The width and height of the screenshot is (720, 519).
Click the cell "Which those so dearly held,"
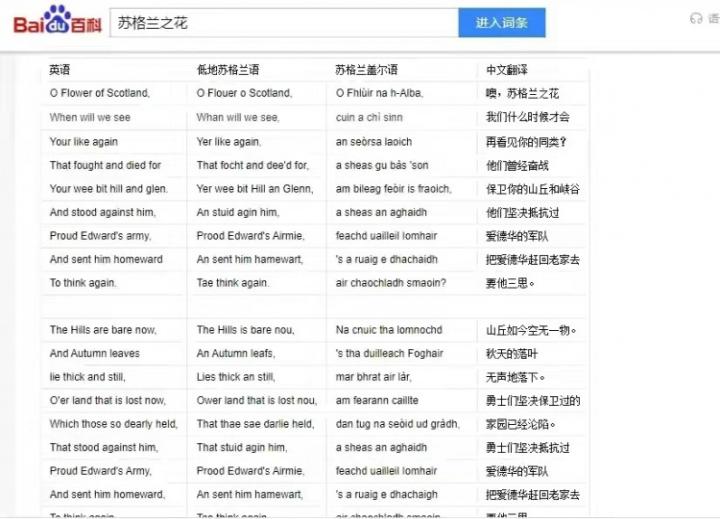[x=113, y=424]
